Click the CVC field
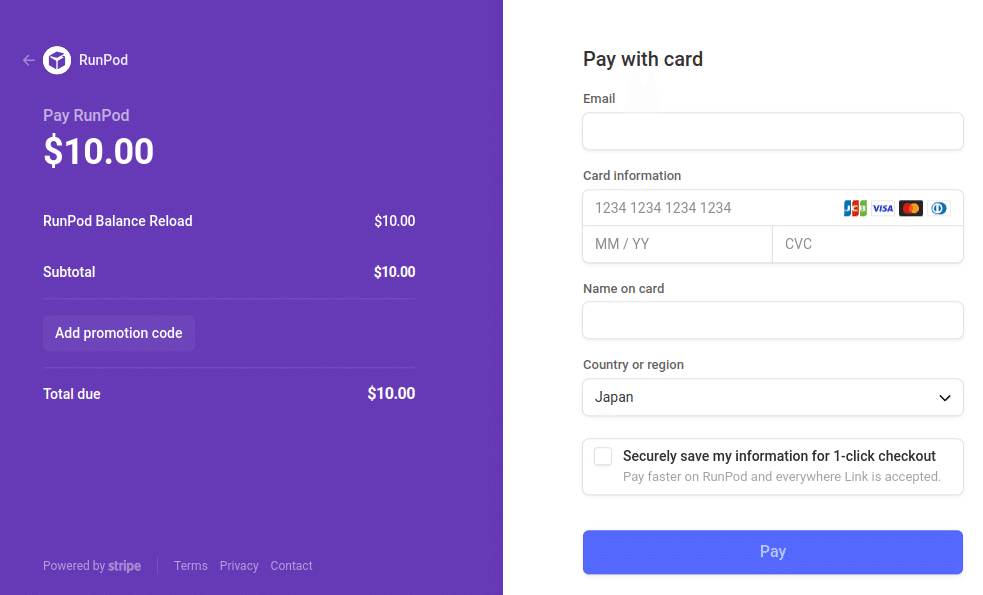983x595 pixels. point(867,244)
